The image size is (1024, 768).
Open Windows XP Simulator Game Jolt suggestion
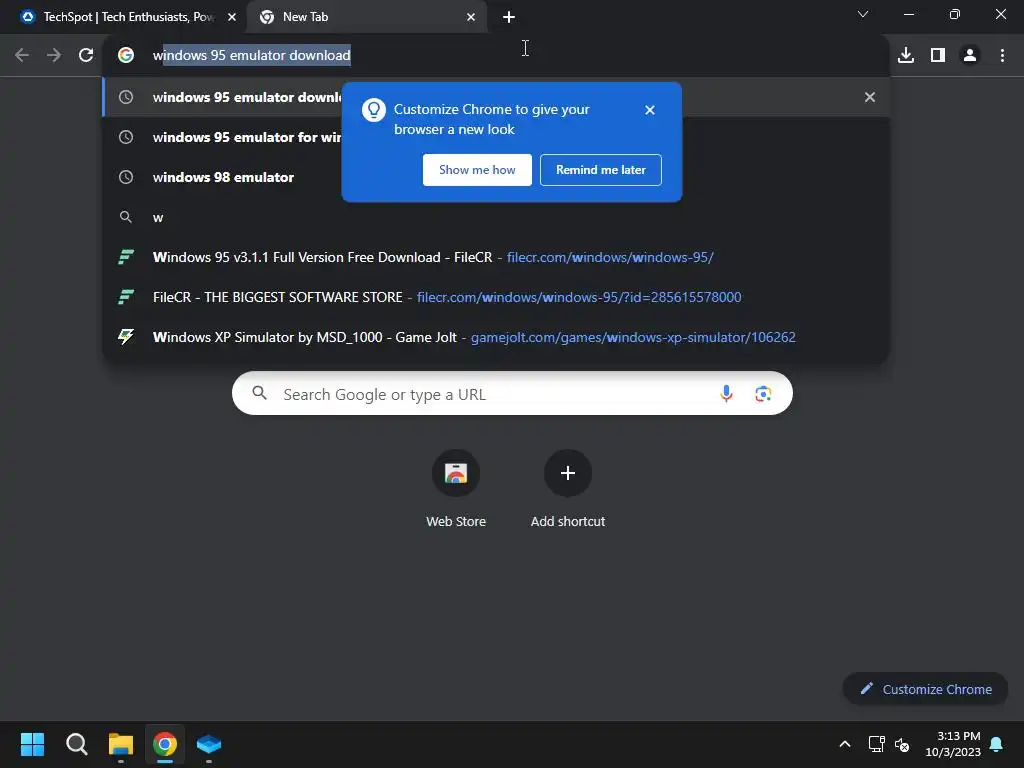496,337
